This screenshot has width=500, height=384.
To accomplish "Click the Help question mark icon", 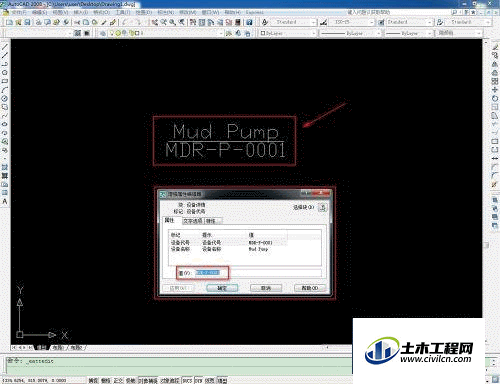I will point(249,22).
